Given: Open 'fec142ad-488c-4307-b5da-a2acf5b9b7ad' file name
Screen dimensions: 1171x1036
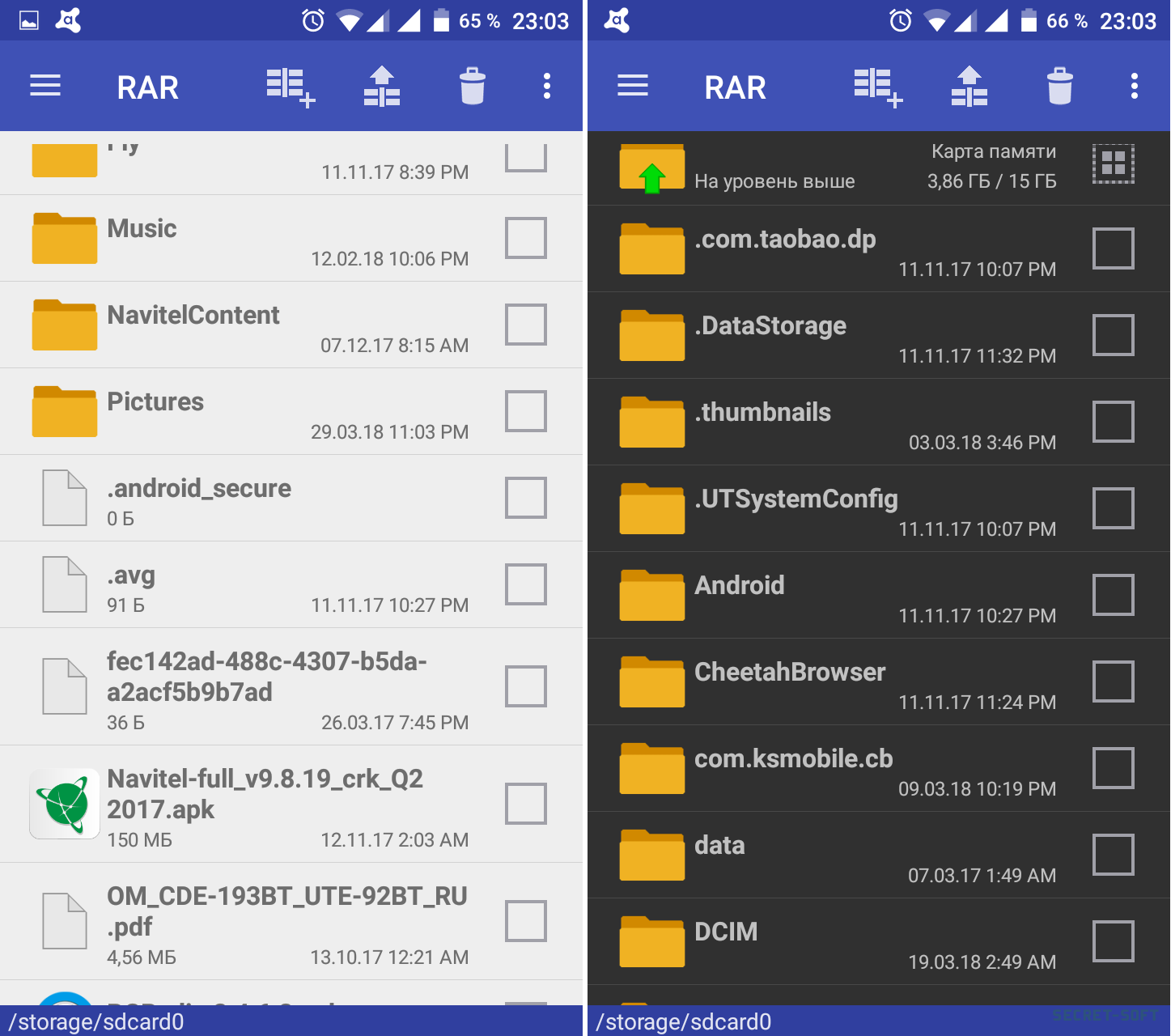Looking at the screenshot, I should [x=267, y=677].
